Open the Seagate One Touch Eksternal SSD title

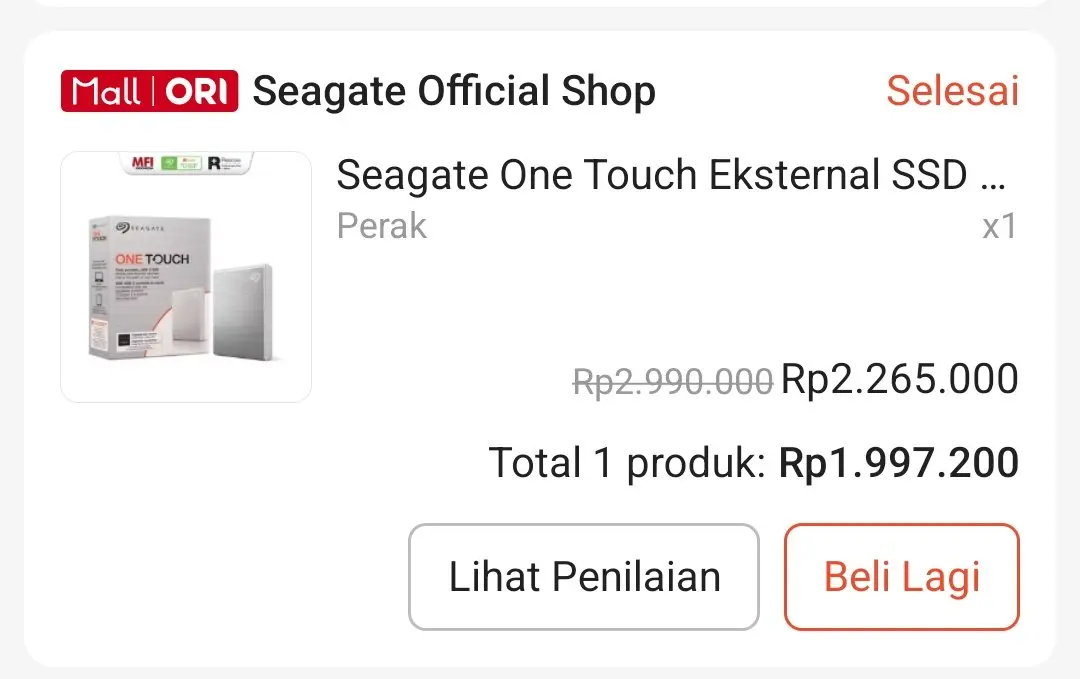671,176
